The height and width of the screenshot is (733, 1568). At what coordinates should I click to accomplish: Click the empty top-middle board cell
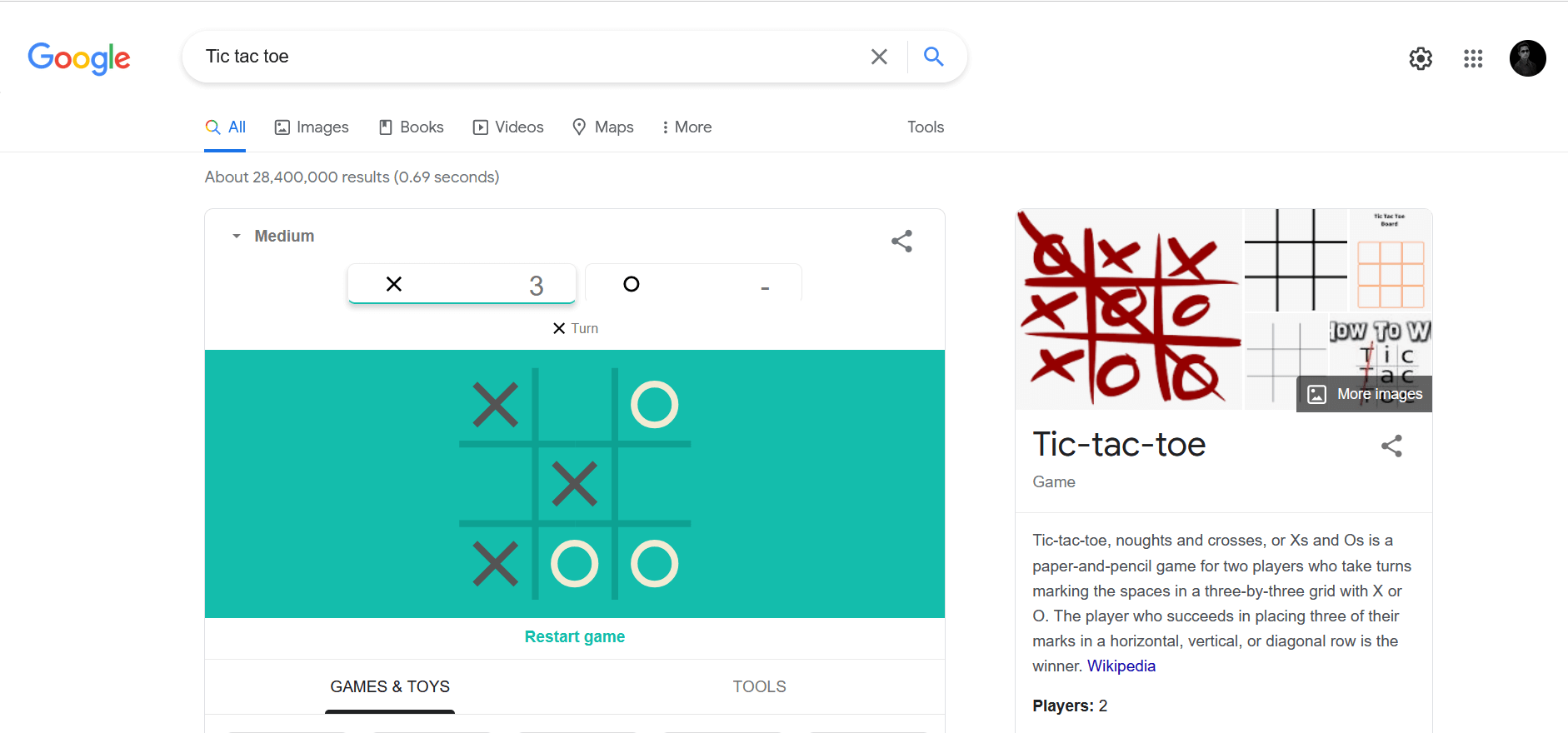575,405
